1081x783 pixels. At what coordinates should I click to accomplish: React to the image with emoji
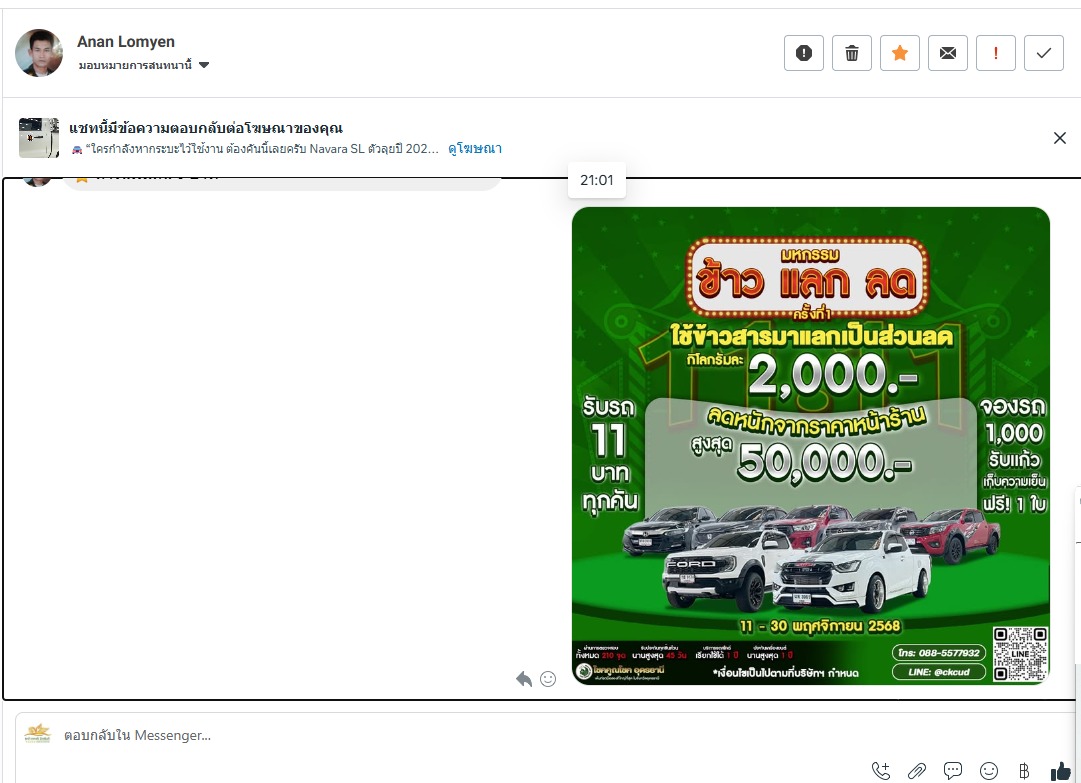548,679
